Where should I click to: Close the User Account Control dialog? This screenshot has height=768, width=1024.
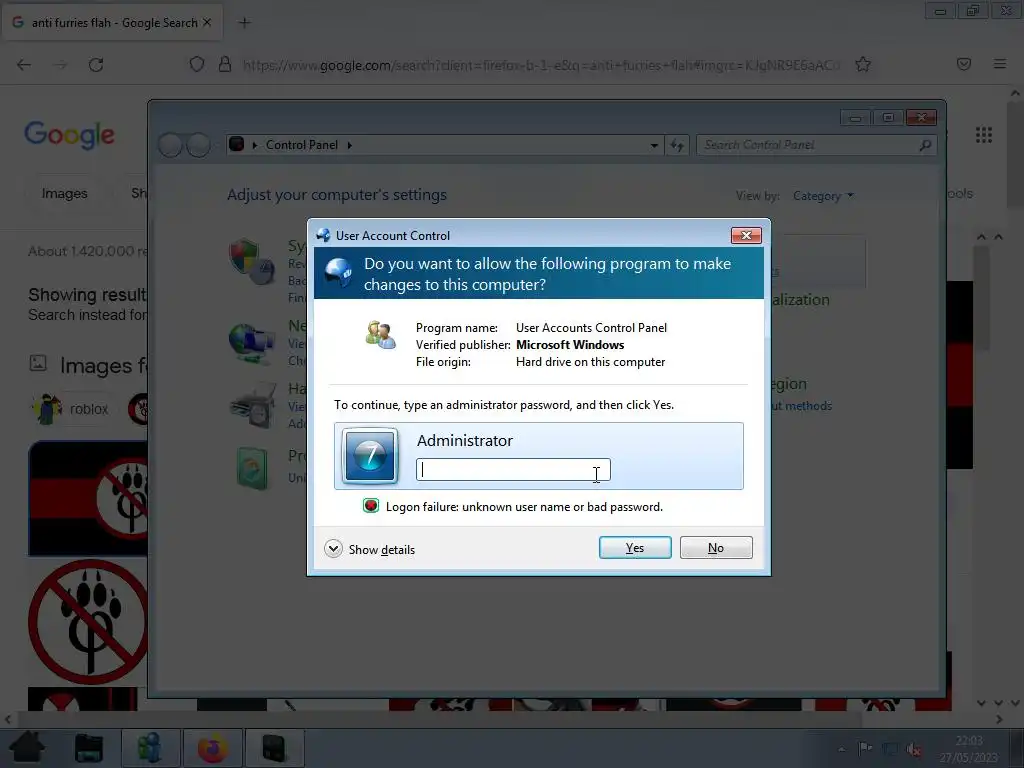[x=746, y=235]
